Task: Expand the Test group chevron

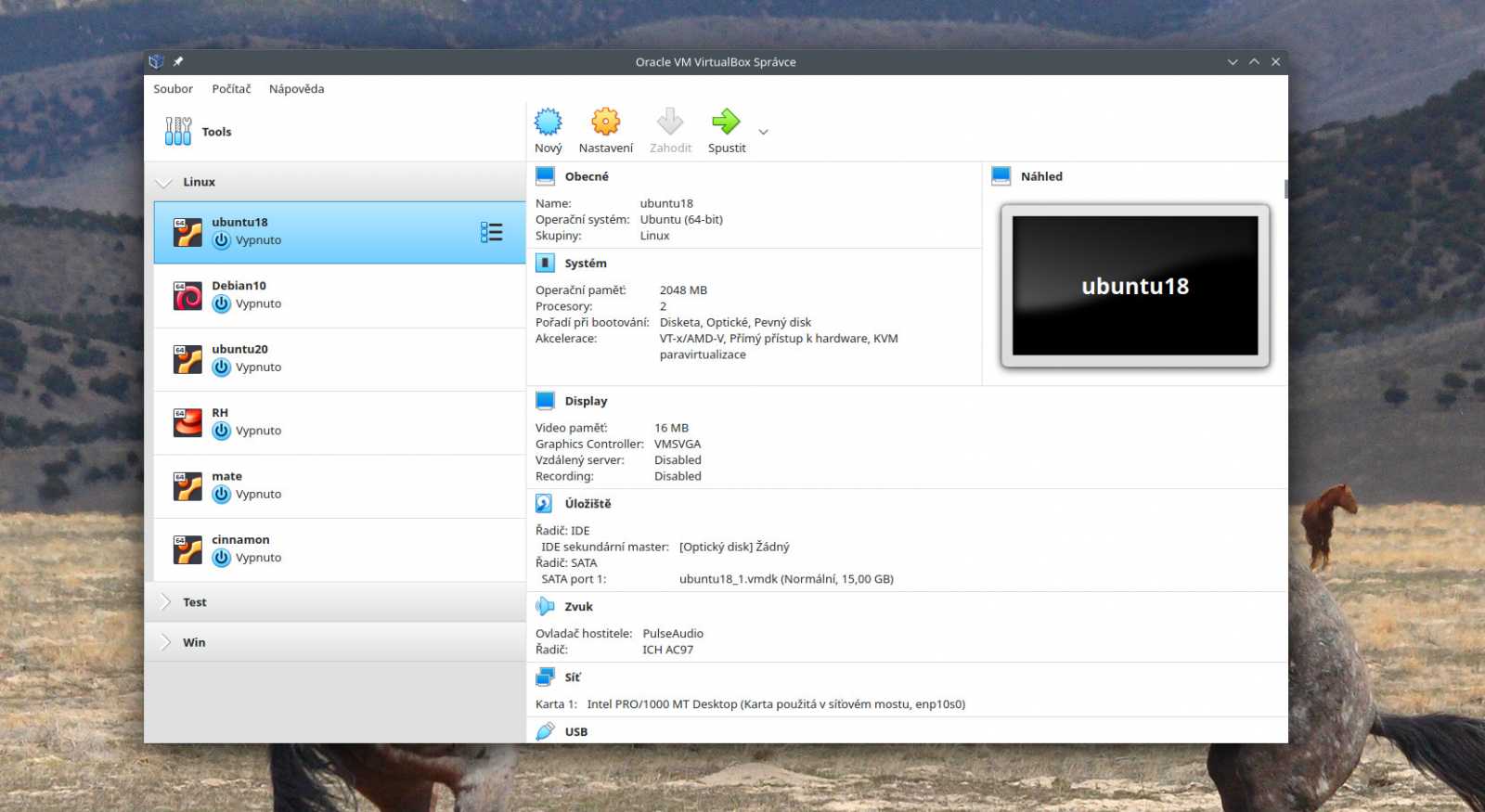Action: (x=165, y=602)
